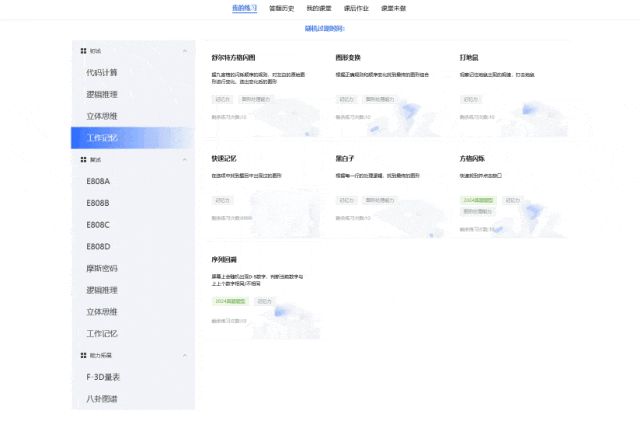The width and height of the screenshot is (640, 421).
Task: Select 代码计算 in the sidebar
Action: [101, 73]
